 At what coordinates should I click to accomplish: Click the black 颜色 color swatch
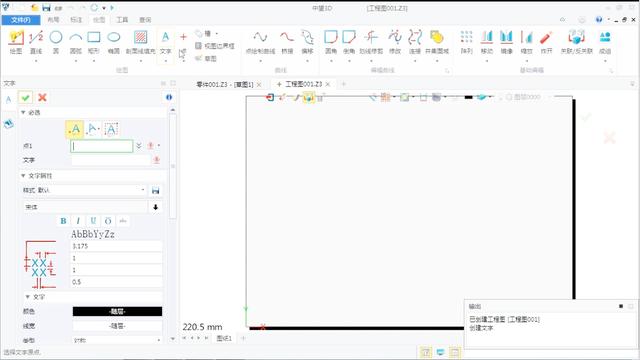click(x=118, y=311)
